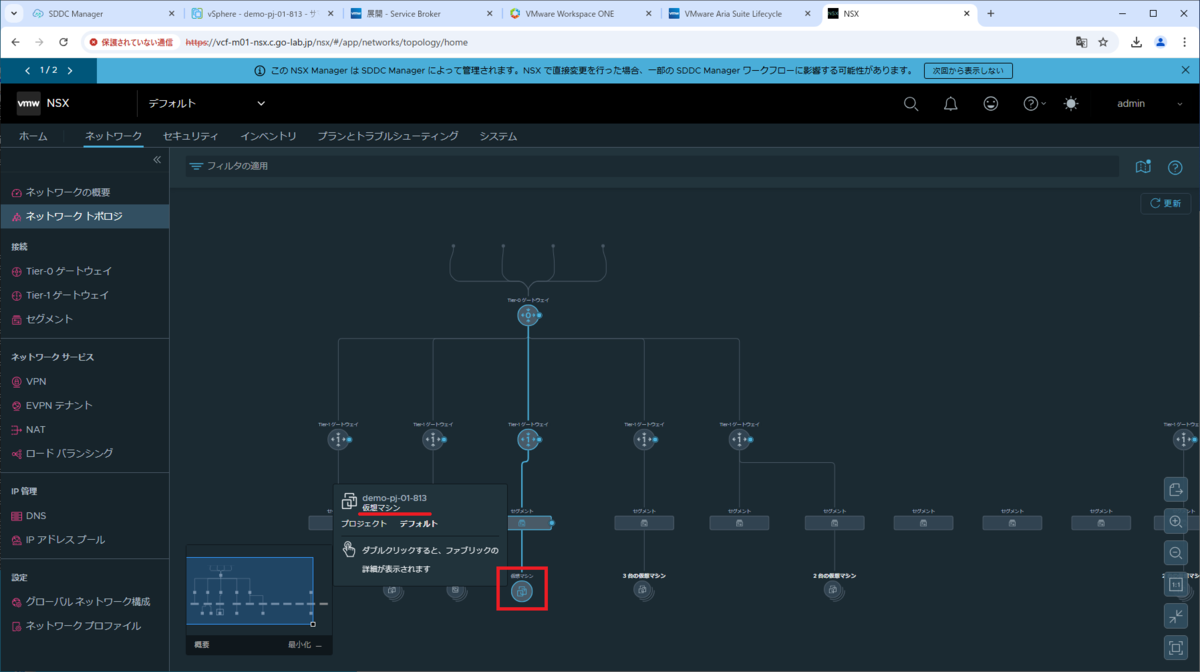Switch to the セキュリティ tab

191,136
